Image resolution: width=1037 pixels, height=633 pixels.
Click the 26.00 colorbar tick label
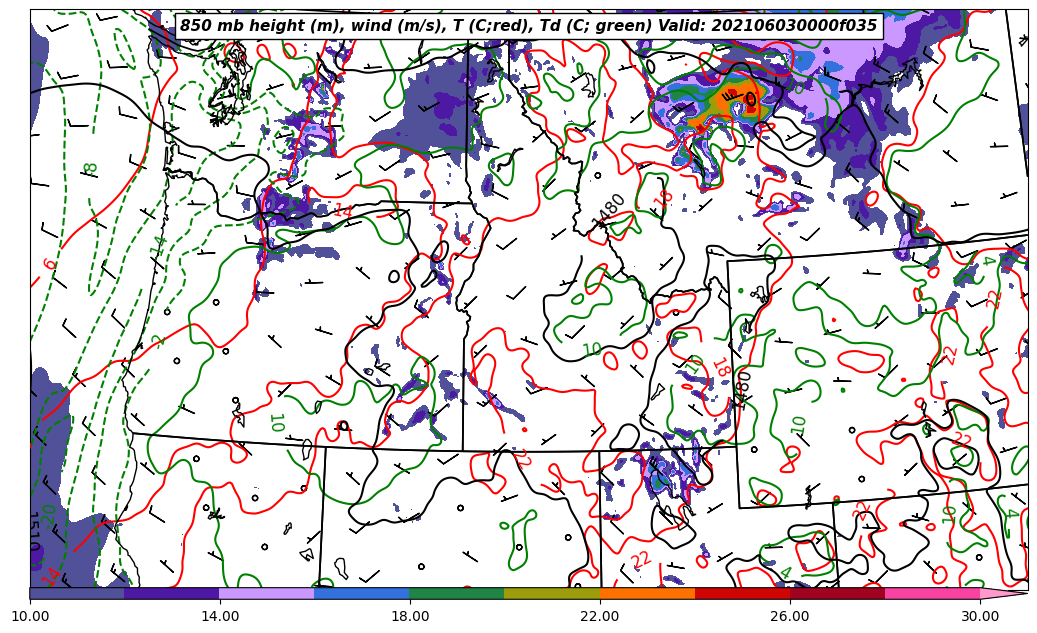(790, 617)
